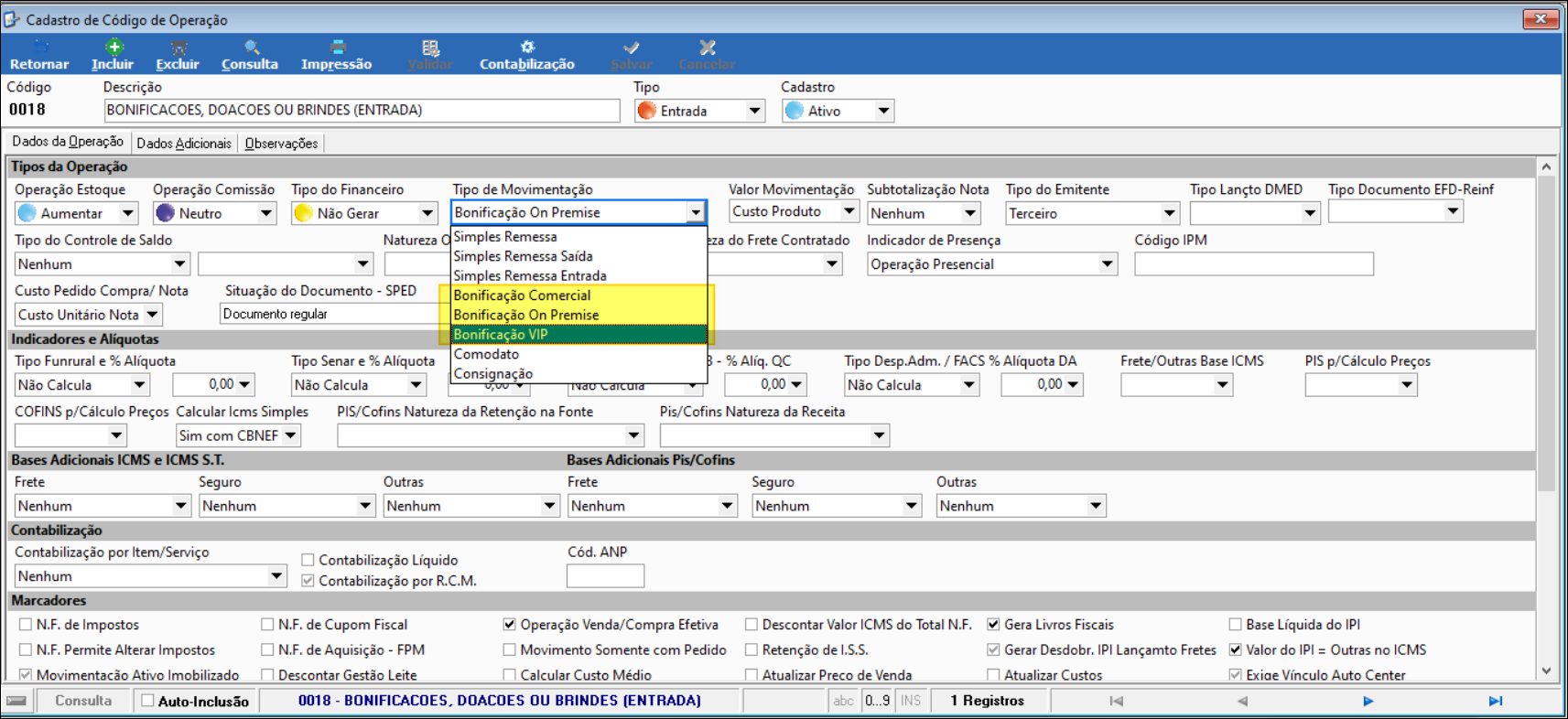Enable N.F. de Cupom Fiscal
1568x719 pixels.
[x=267, y=625]
